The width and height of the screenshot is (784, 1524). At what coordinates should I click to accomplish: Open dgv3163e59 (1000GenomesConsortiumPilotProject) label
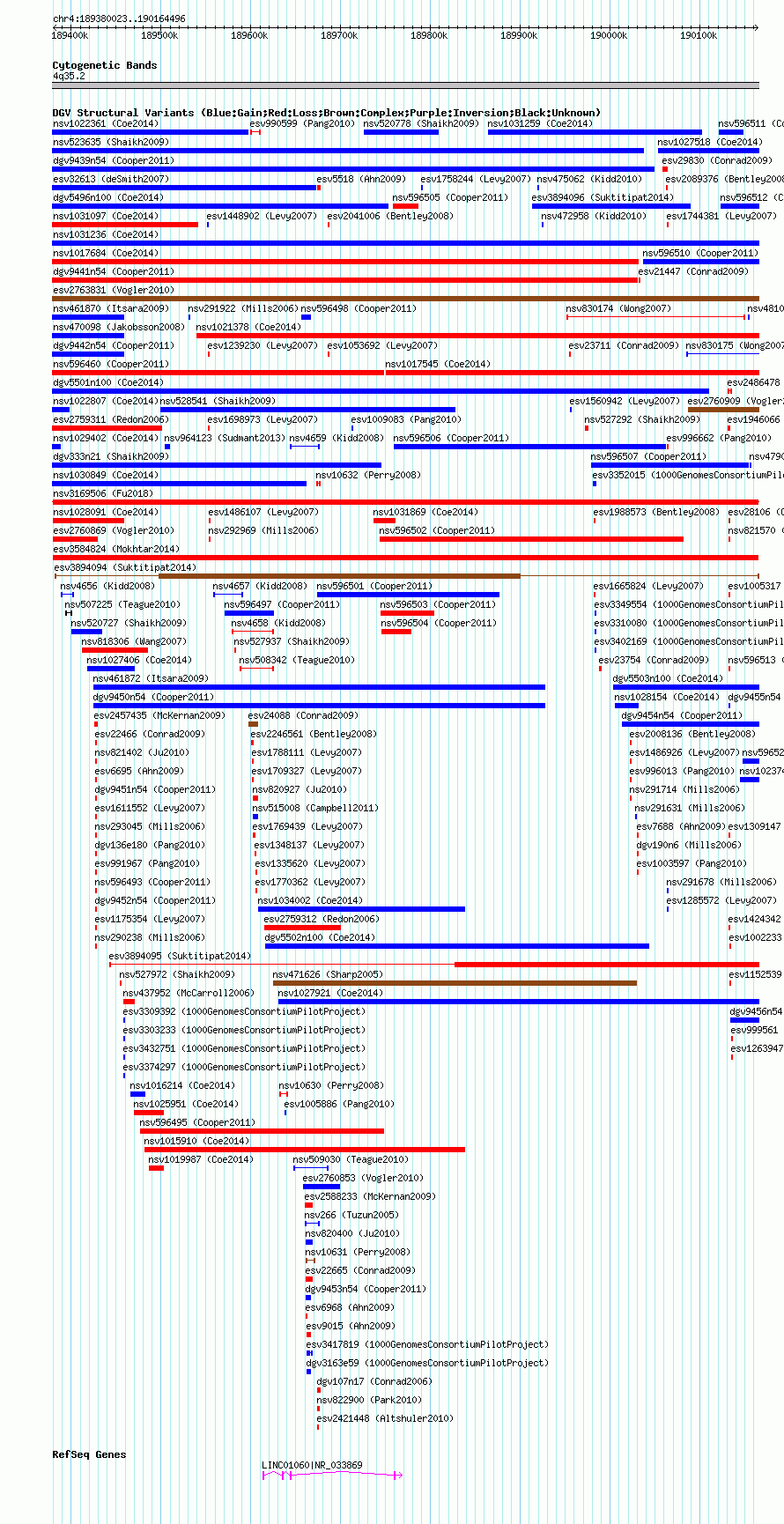427,1363
